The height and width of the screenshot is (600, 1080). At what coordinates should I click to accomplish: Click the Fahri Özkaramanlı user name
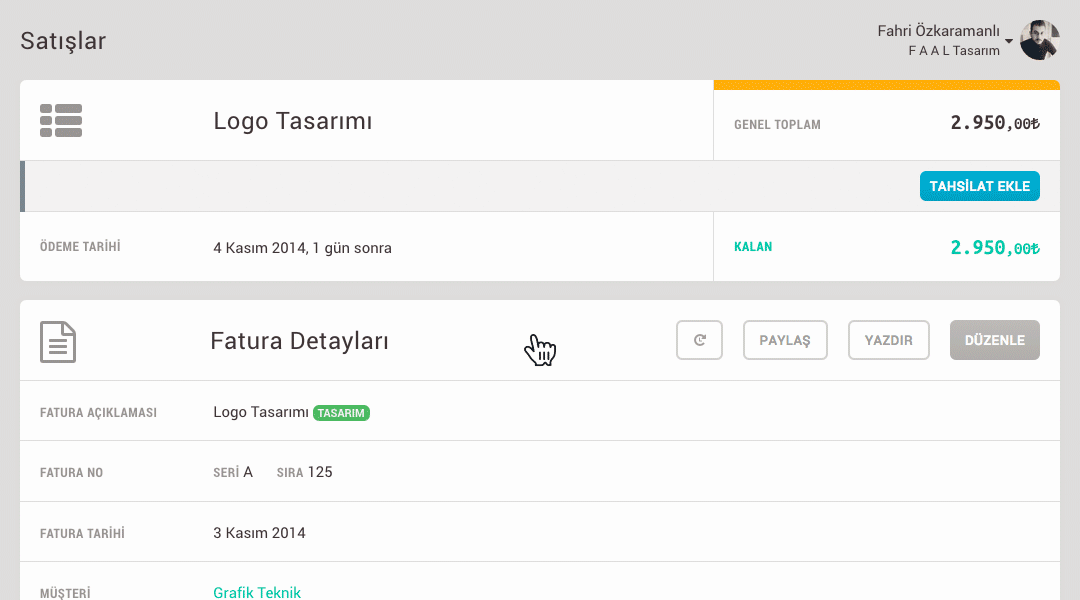938,31
